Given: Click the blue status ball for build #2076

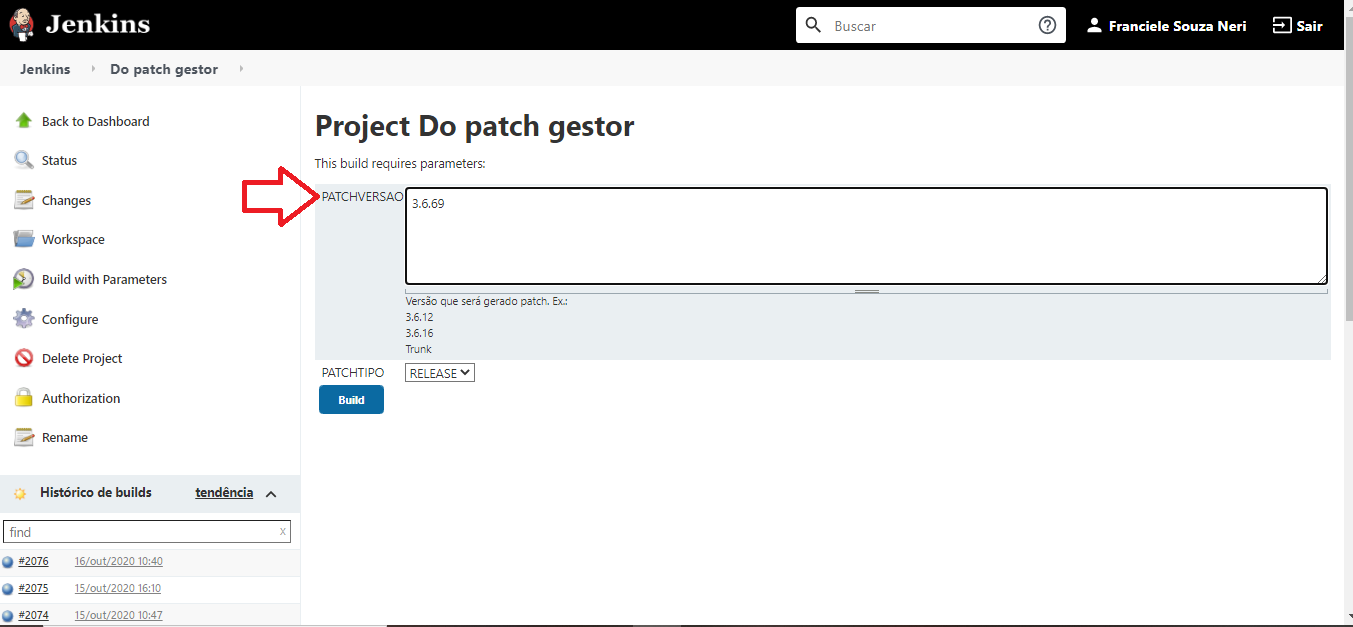Looking at the screenshot, I should 8,562.
